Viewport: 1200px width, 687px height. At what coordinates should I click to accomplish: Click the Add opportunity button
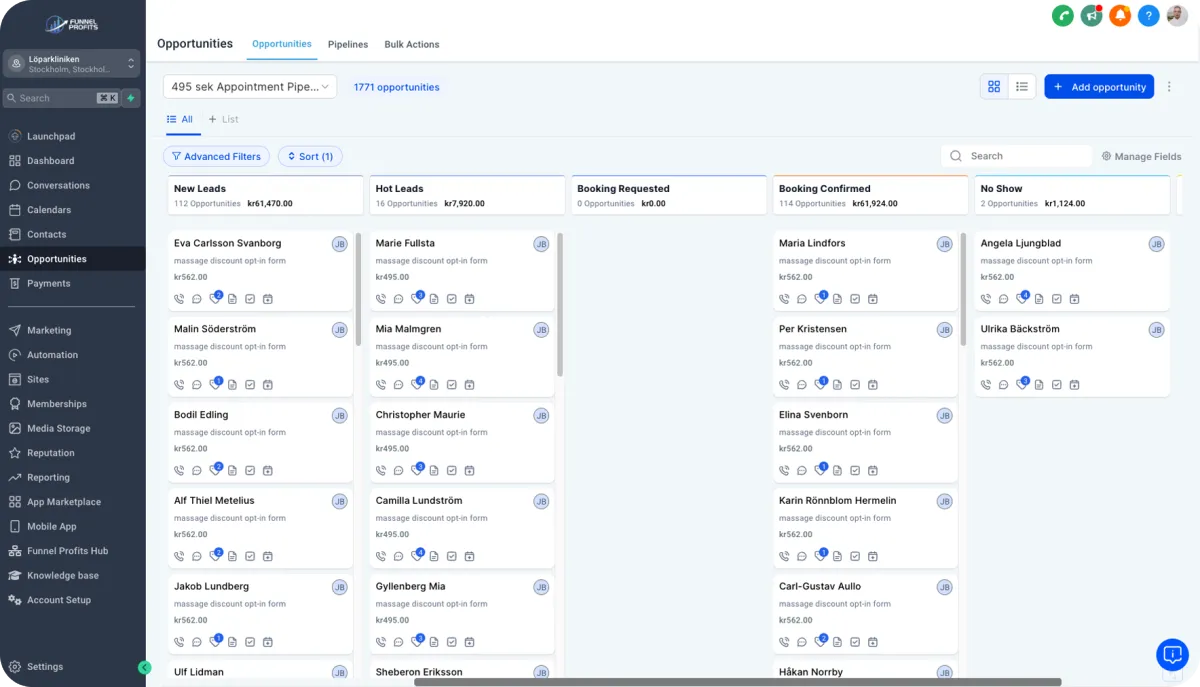pyautogui.click(x=1099, y=87)
